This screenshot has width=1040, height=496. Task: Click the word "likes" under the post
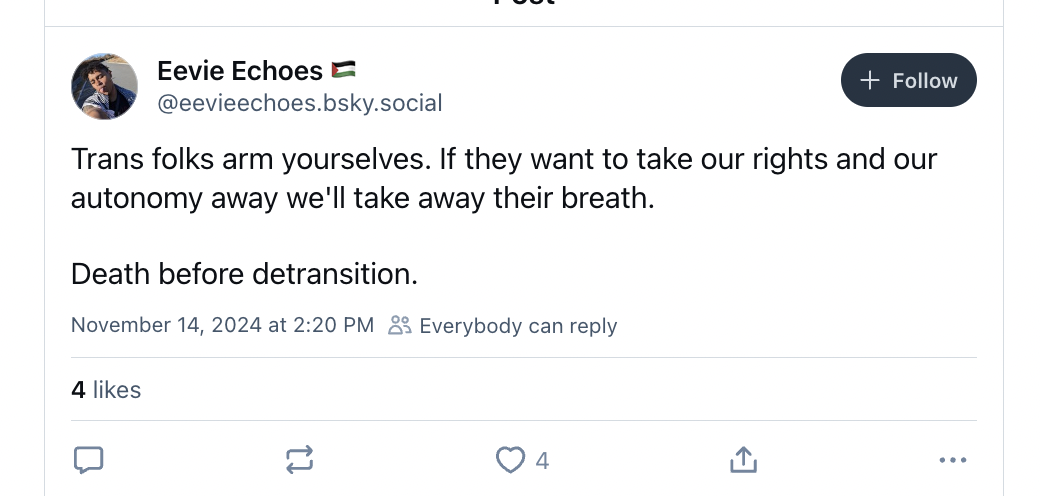pyautogui.click(x=117, y=390)
